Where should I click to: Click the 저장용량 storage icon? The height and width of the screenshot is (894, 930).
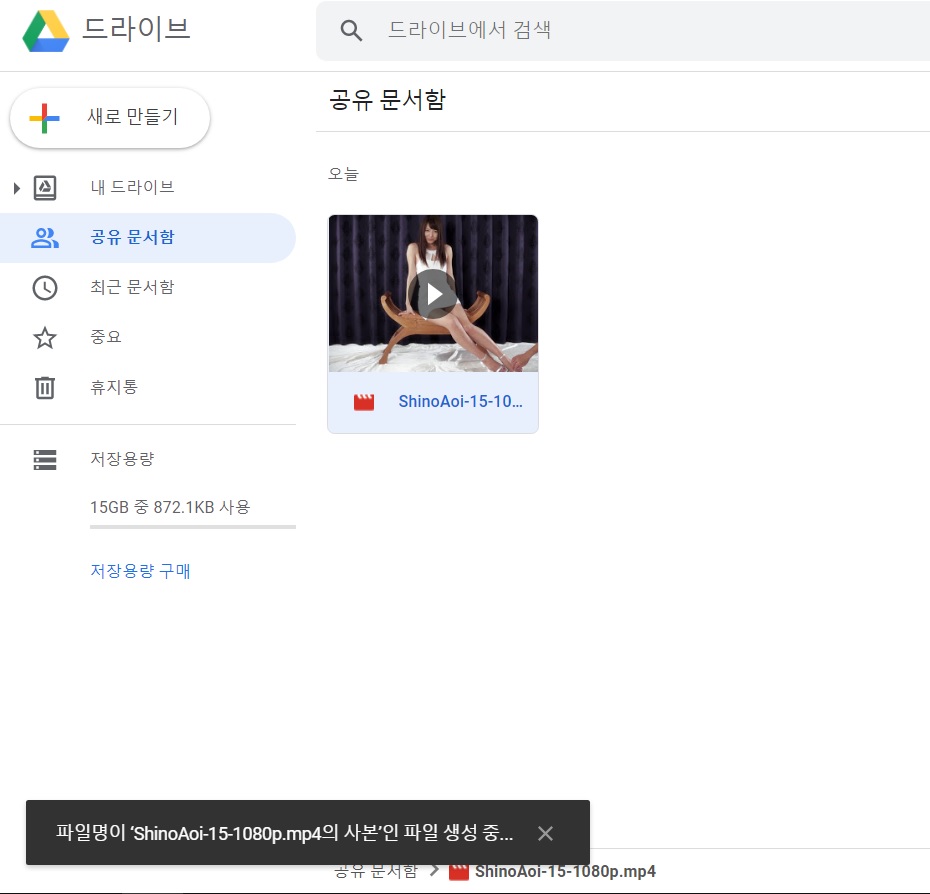45,460
